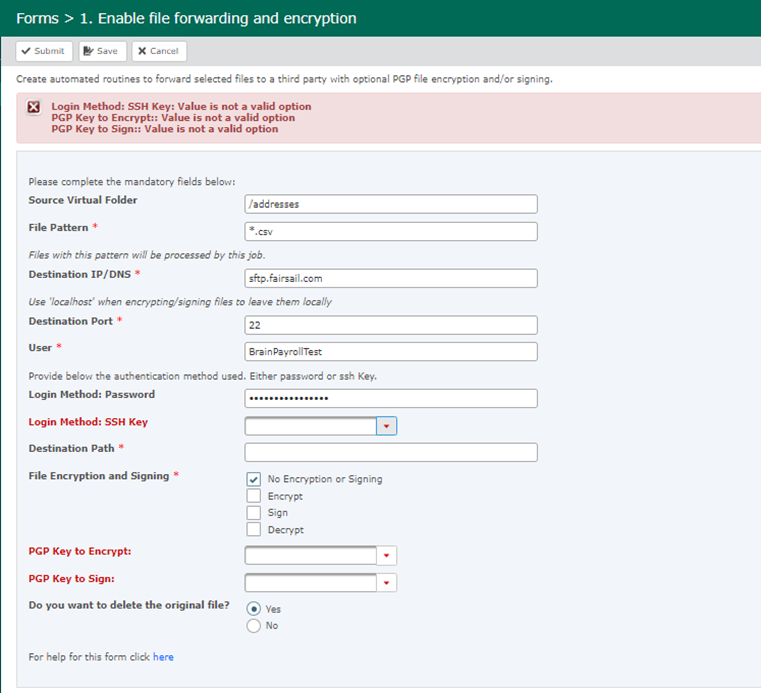Click PGP Key to Sign text box
Viewport: 761px width, 693px height.
[x=311, y=583]
